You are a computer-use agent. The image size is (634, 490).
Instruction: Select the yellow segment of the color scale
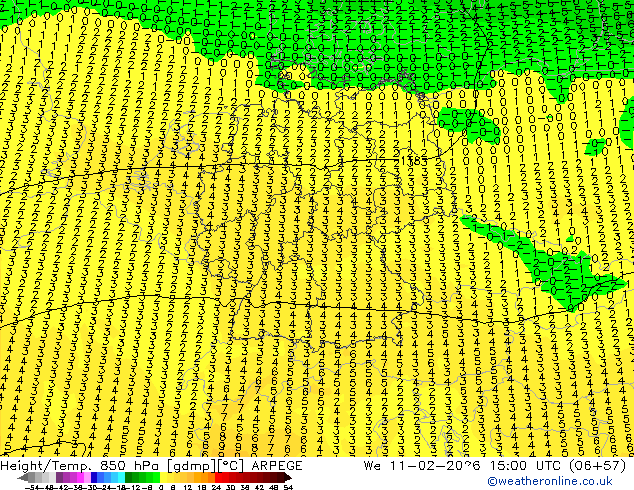click(x=164, y=477)
